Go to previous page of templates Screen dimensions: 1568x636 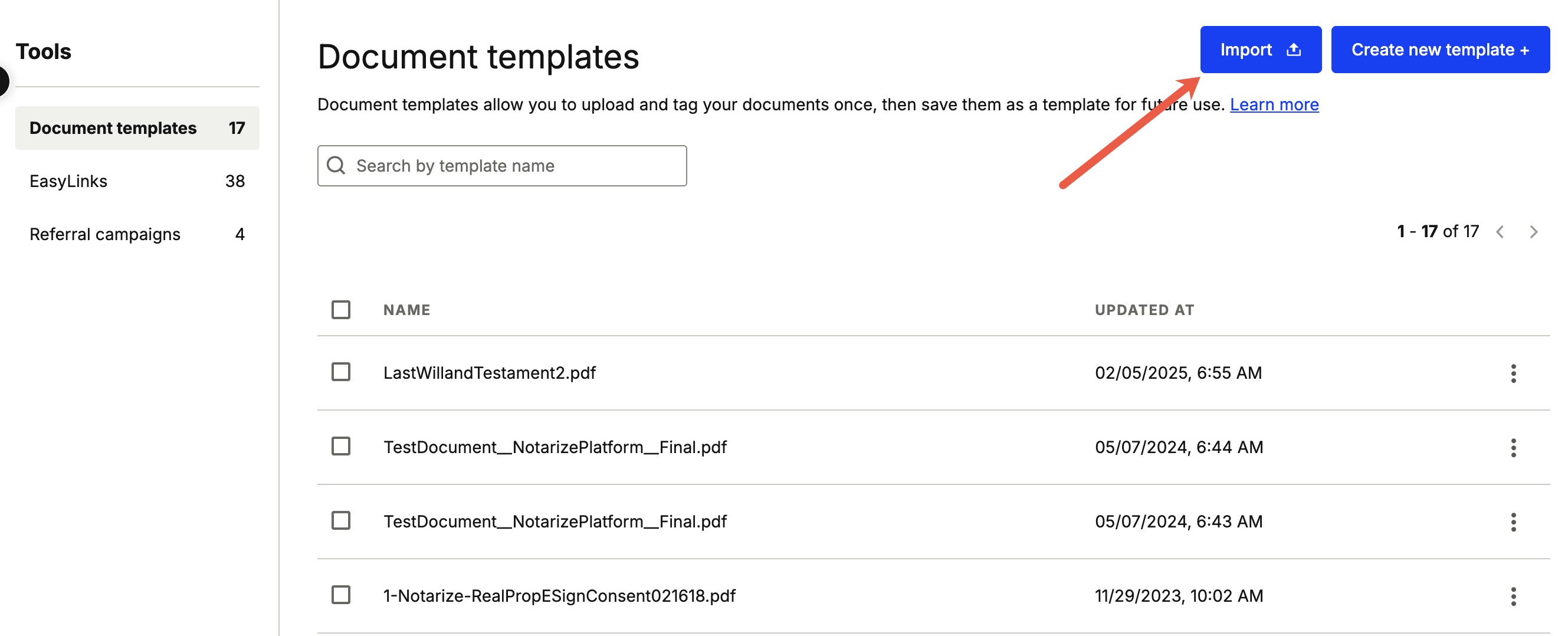pyautogui.click(x=1500, y=232)
